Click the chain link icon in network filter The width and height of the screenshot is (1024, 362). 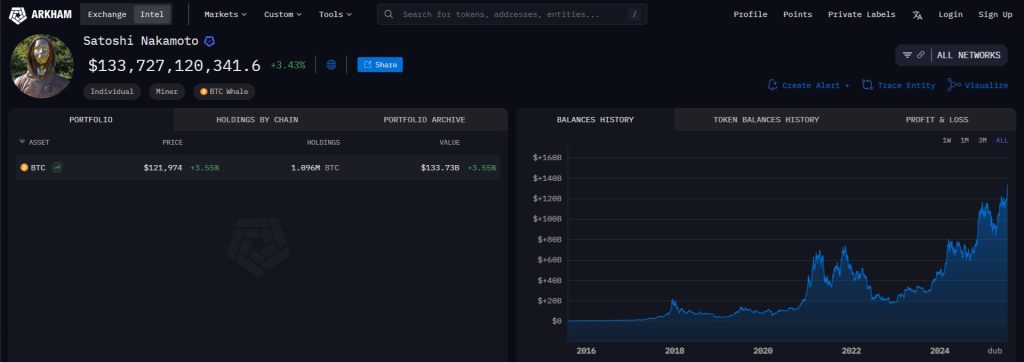(921, 55)
